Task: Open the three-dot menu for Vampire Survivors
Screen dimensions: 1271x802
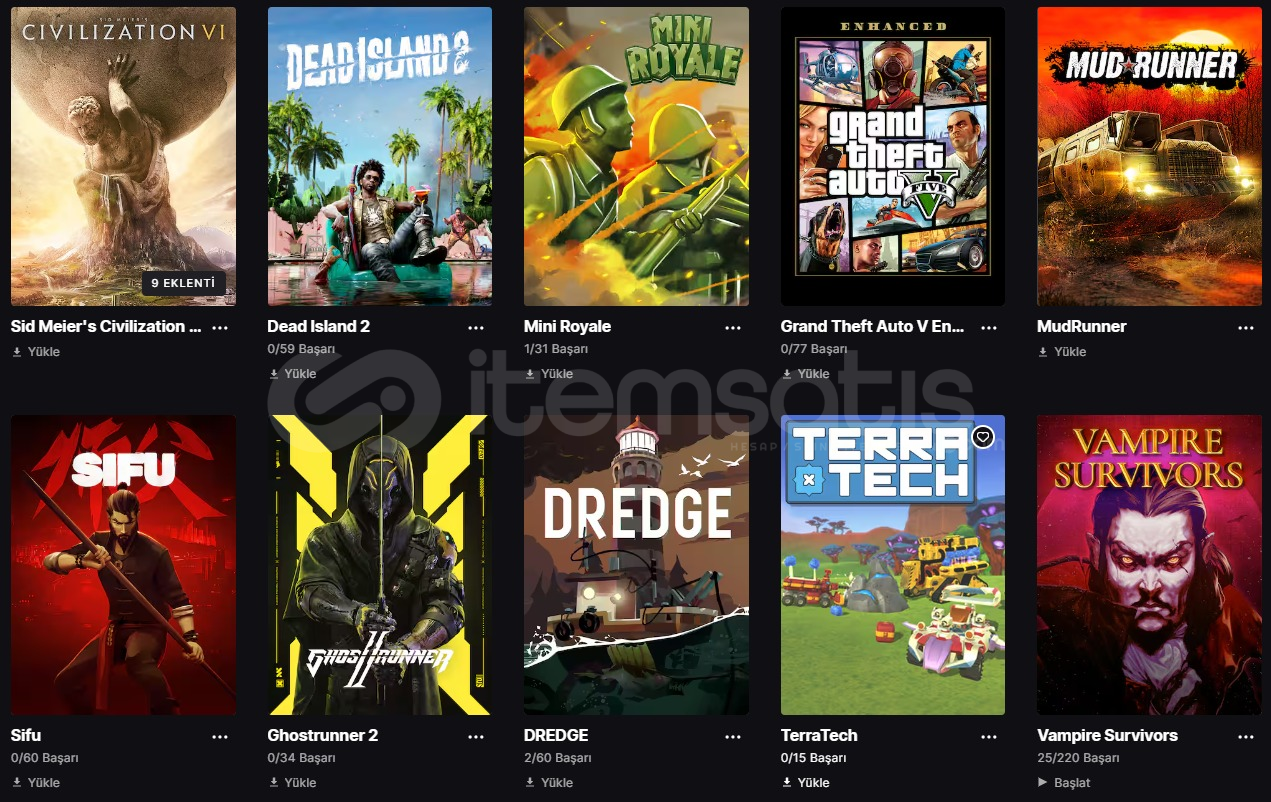Action: pos(1246,736)
